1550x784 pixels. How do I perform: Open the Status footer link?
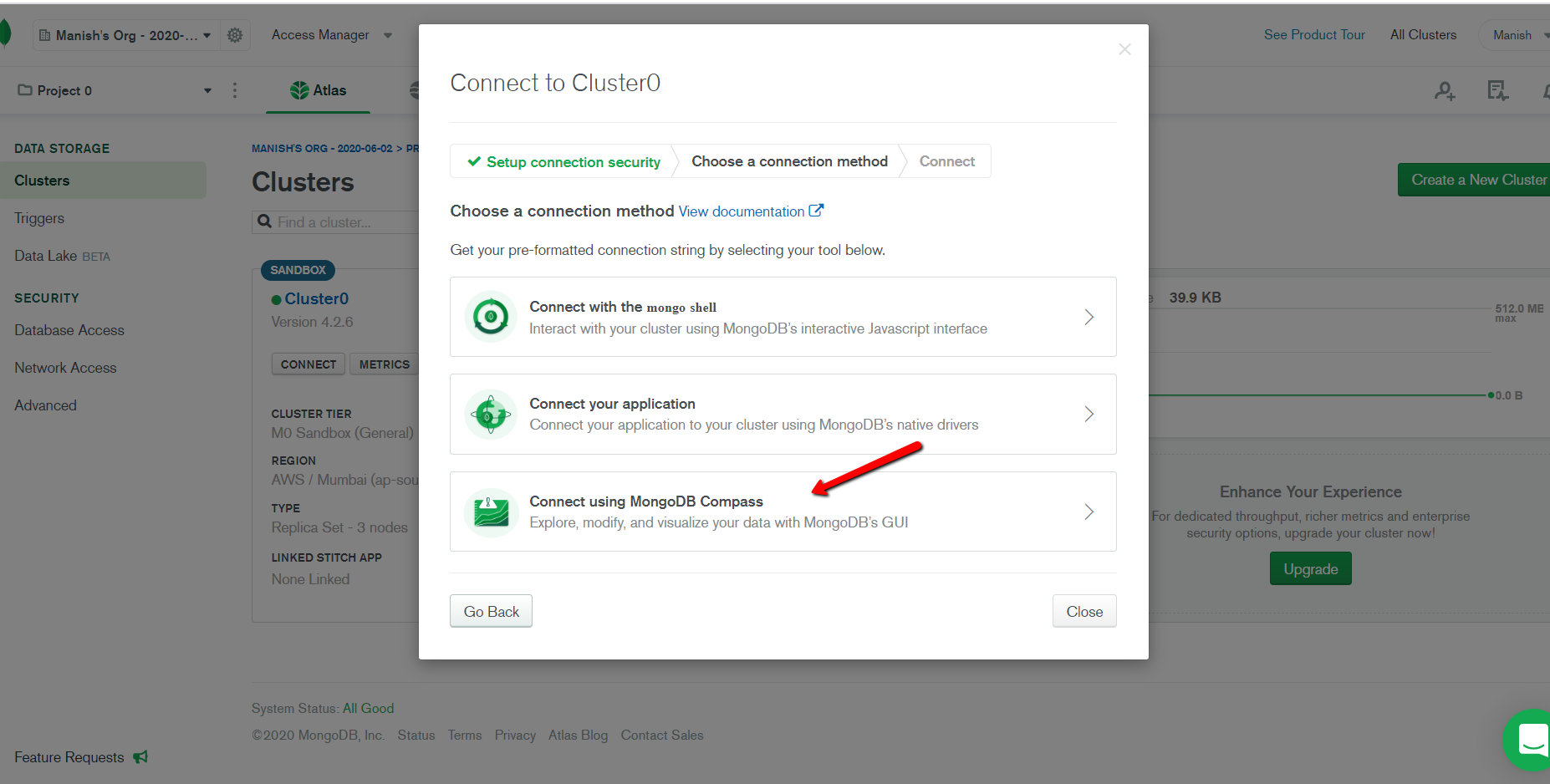(416, 736)
